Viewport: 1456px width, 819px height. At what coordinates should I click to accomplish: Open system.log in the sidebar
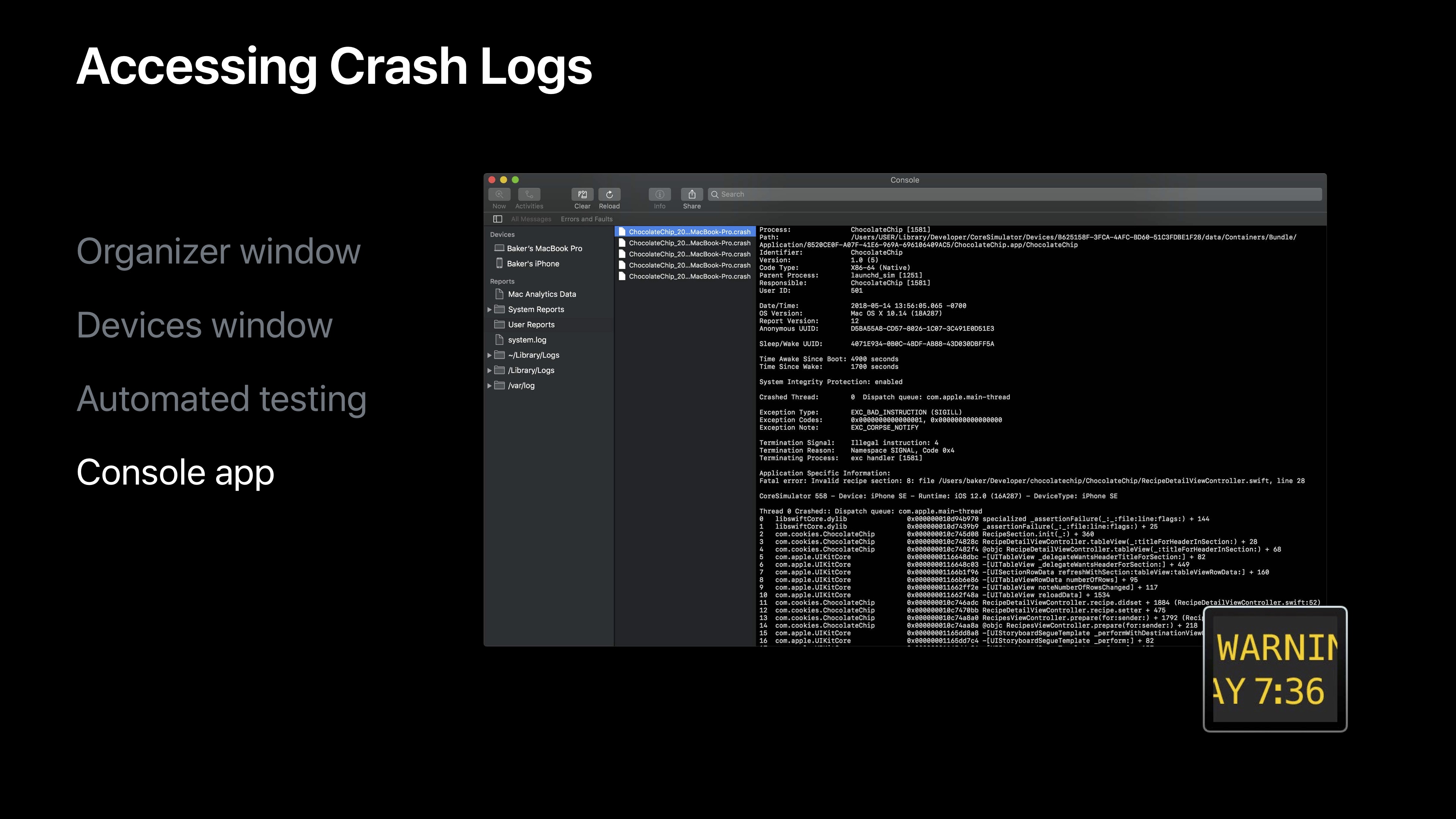[x=527, y=340]
